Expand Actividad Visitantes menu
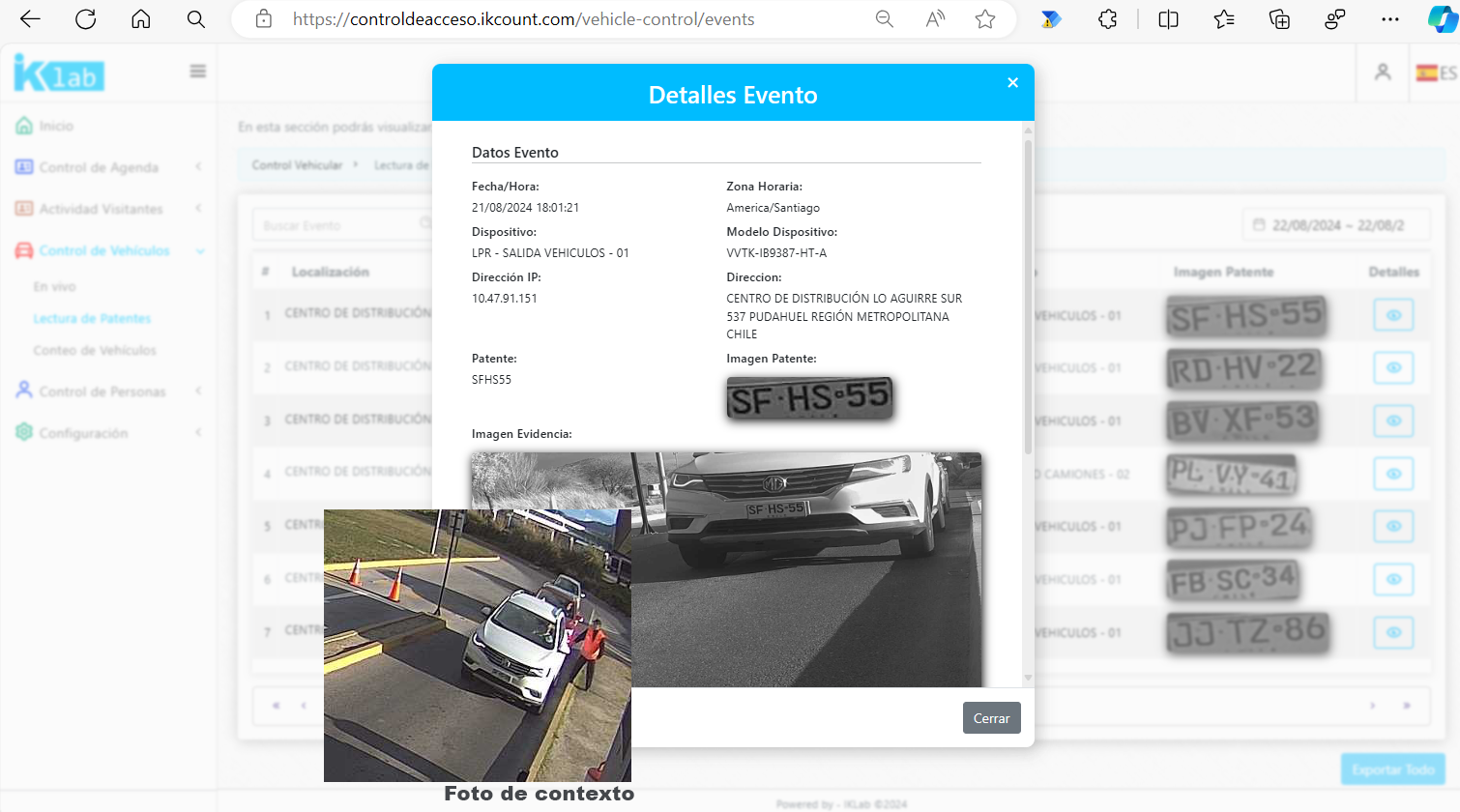1460x812 pixels. click(108, 209)
